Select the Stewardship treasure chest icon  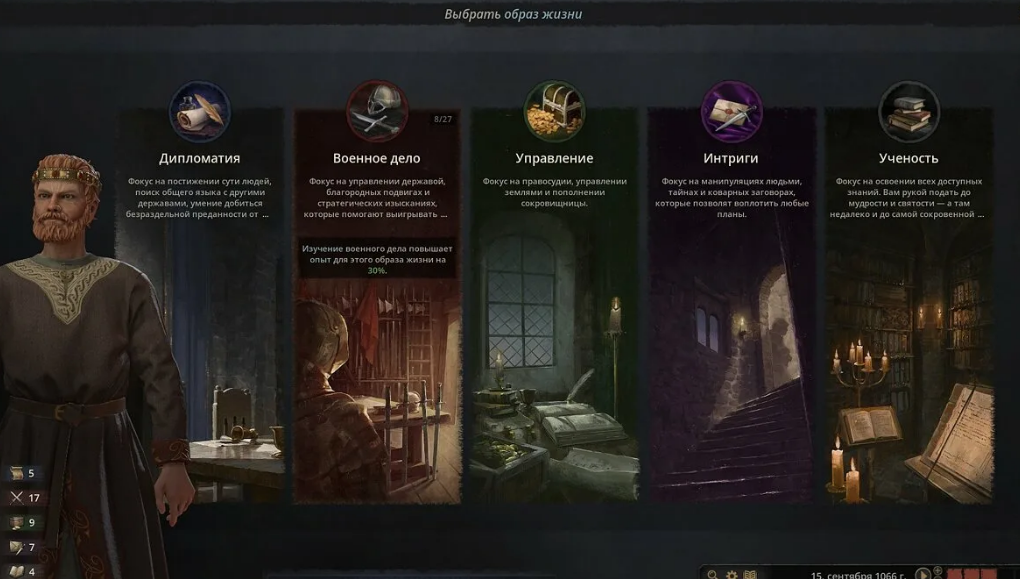[x=554, y=112]
